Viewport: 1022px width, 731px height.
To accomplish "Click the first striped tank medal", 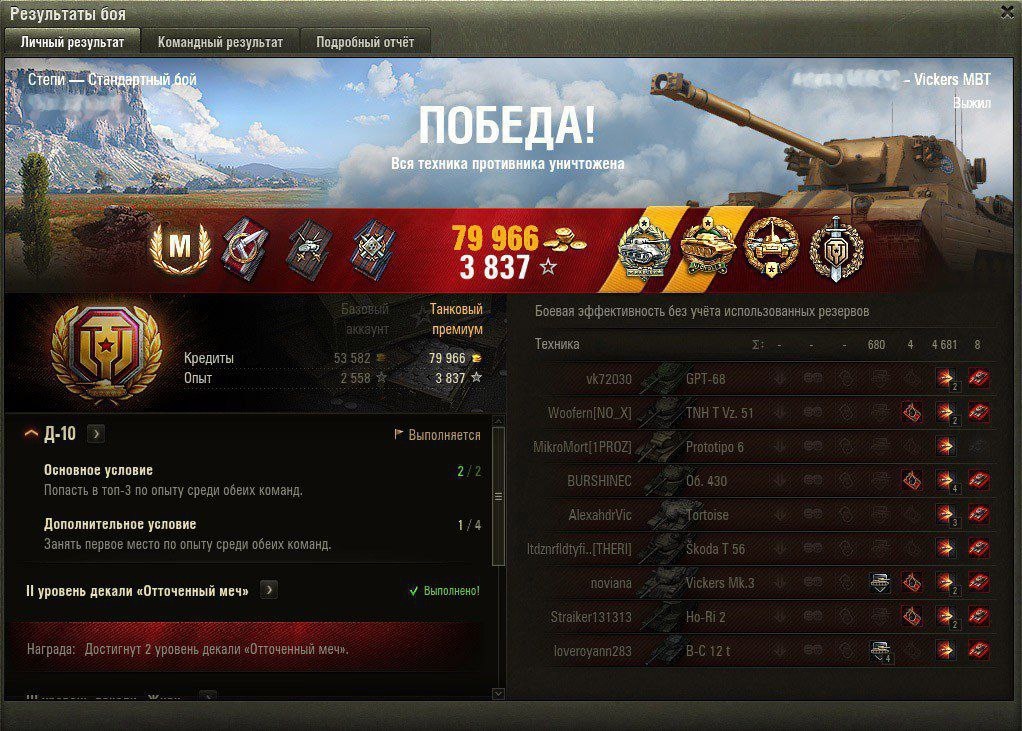I will click(643, 248).
